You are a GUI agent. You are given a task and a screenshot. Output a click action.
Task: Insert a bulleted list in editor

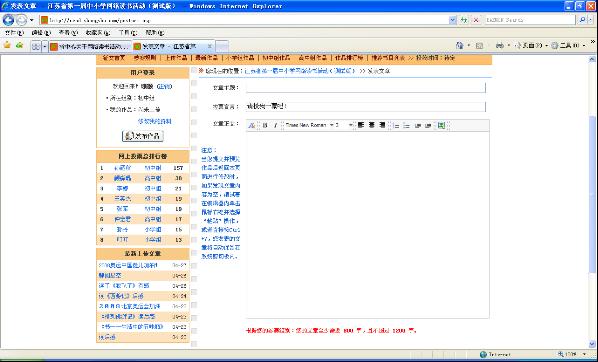coord(407,125)
